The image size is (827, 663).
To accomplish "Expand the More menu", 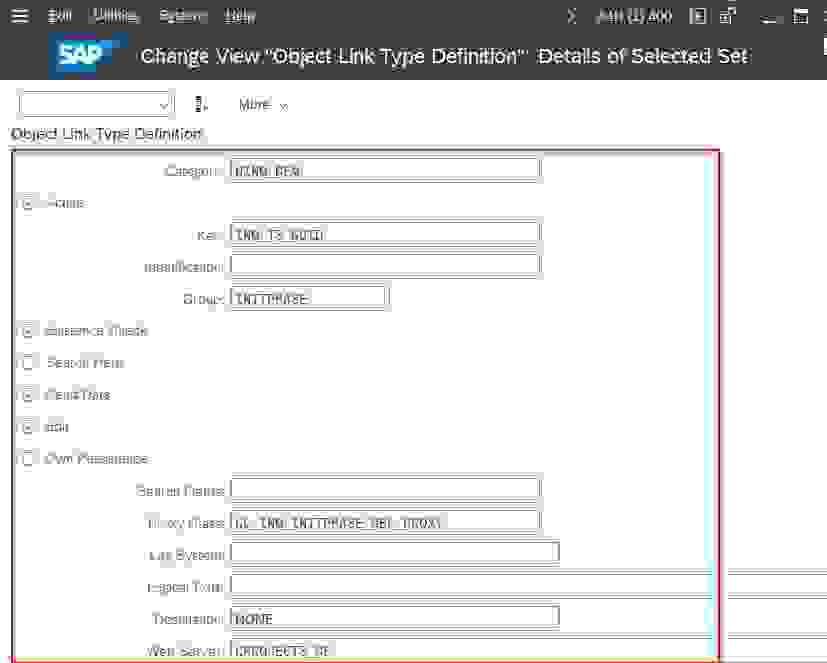I will pyautogui.click(x=262, y=104).
